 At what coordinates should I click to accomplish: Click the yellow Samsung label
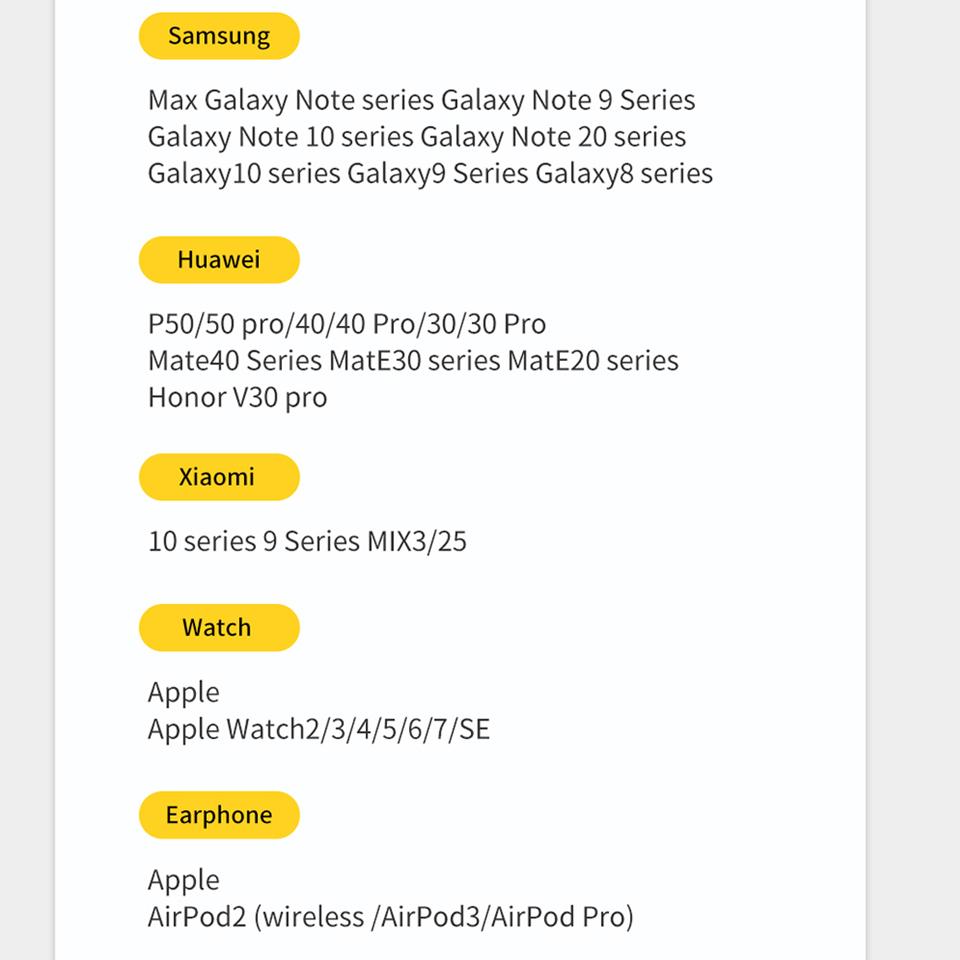coord(219,36)
